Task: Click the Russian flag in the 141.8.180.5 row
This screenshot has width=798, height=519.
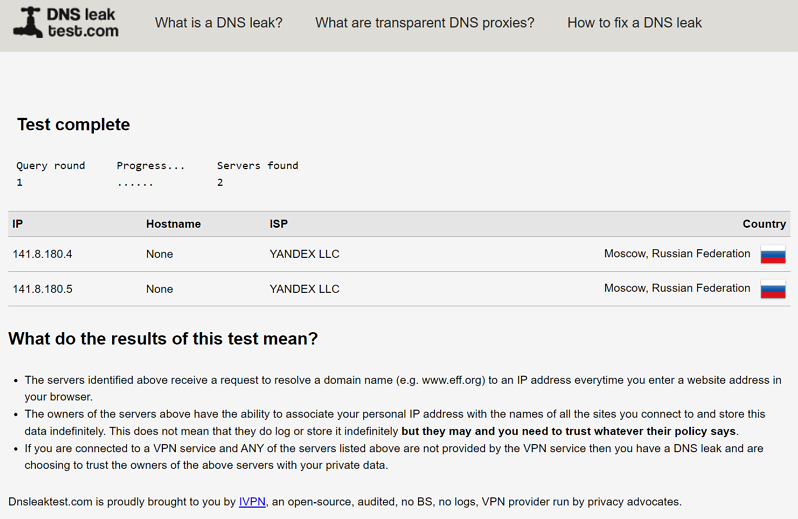Action: pos(772,289)
